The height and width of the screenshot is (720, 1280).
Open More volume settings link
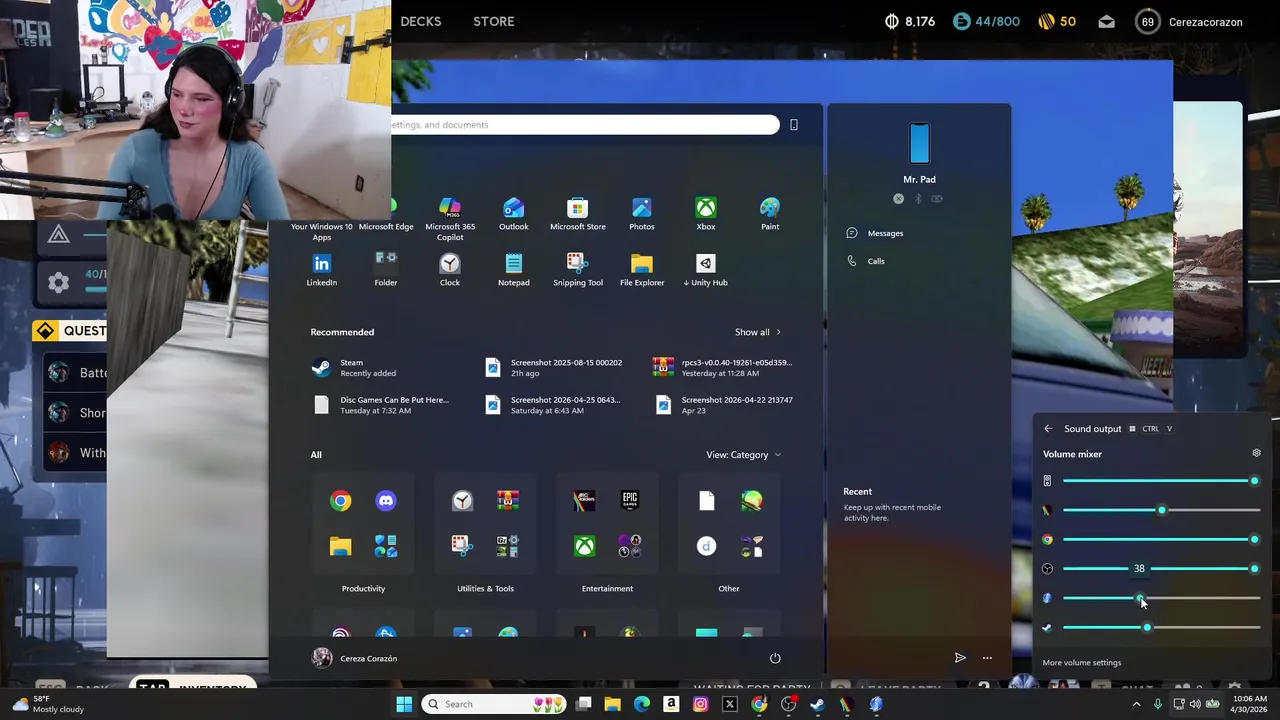pyautogui.click(x=1081, y=662)
